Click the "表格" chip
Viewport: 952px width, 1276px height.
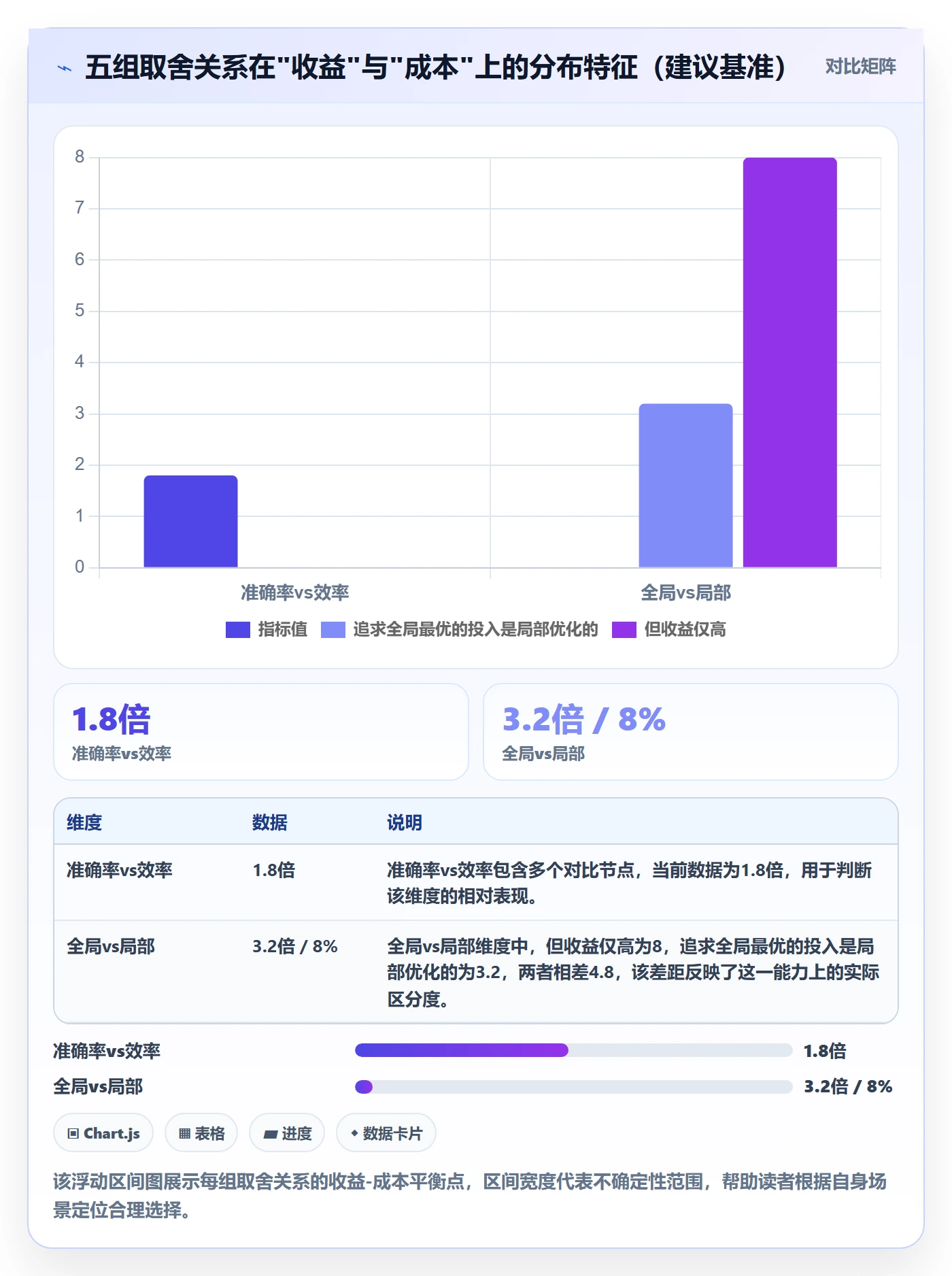click(201, 1133)
